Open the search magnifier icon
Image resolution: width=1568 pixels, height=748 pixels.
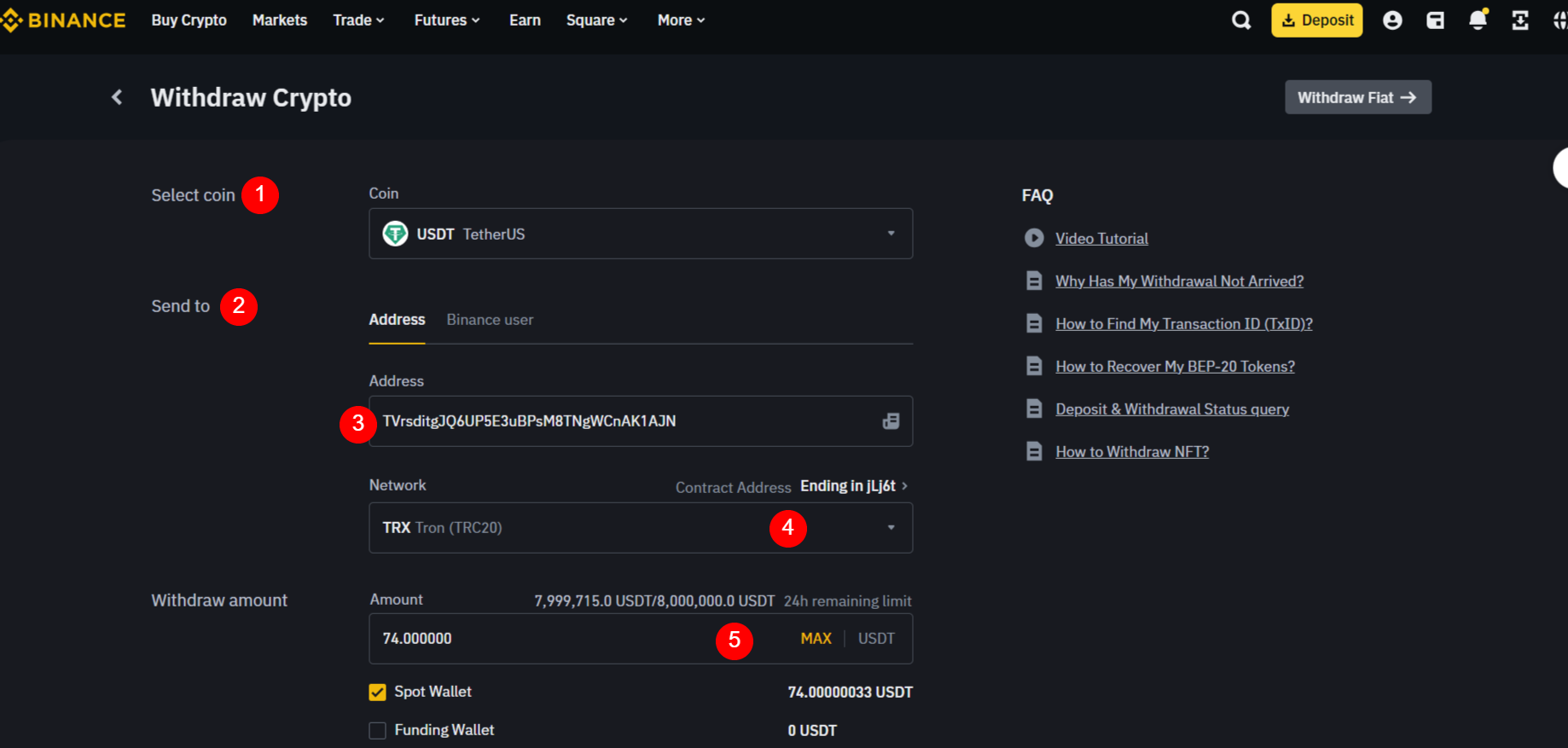(x=1241, y=20)
